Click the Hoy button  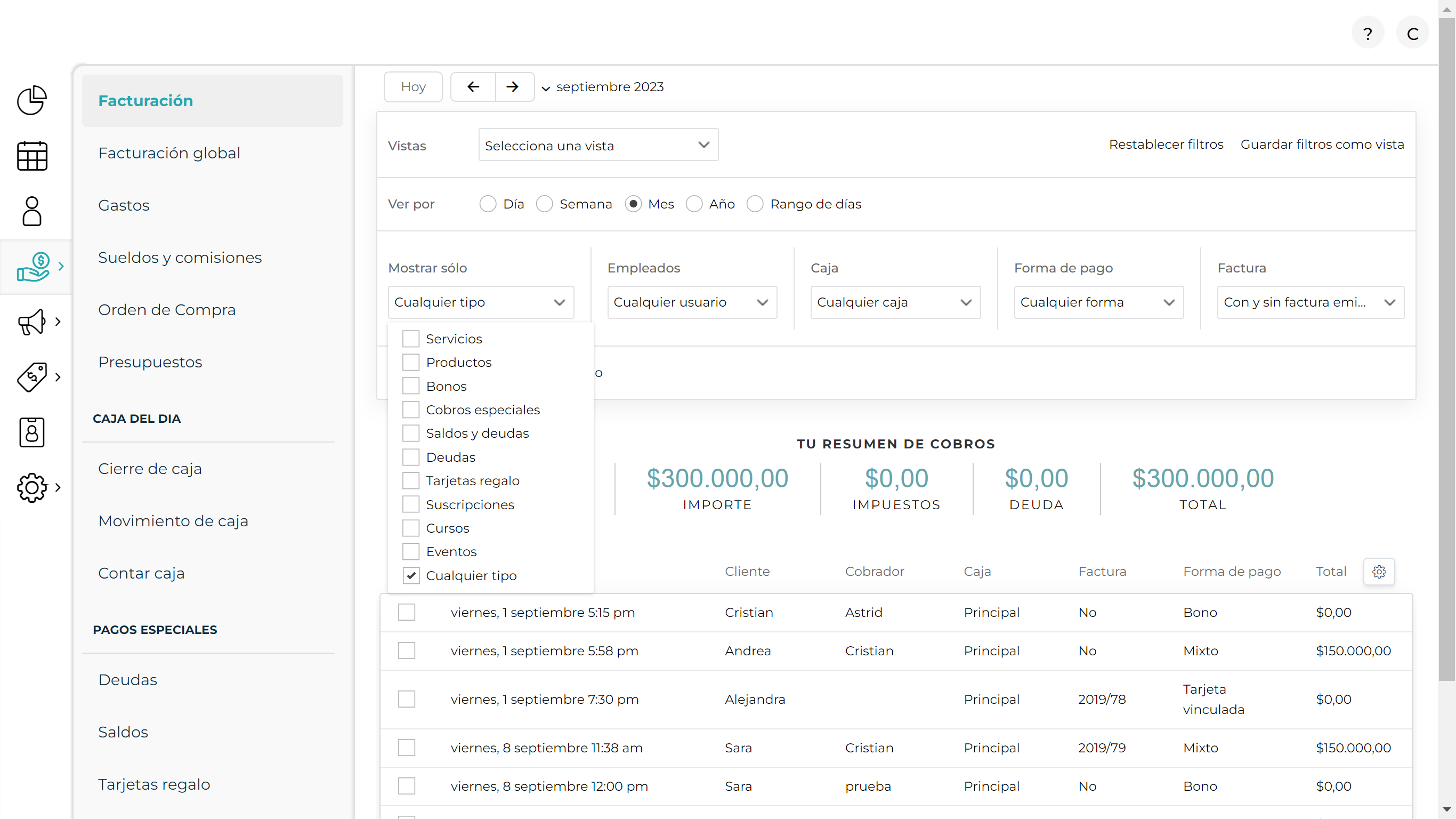(x=413, y=86)
